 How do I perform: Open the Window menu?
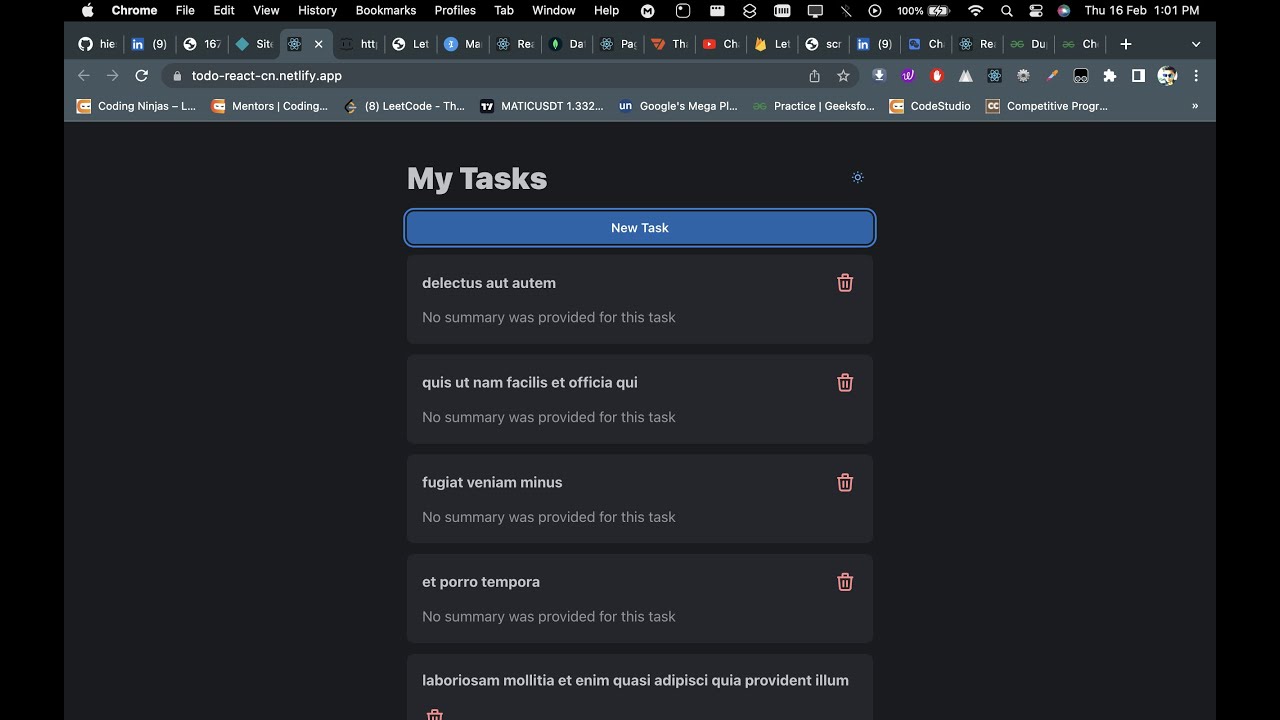554,10
